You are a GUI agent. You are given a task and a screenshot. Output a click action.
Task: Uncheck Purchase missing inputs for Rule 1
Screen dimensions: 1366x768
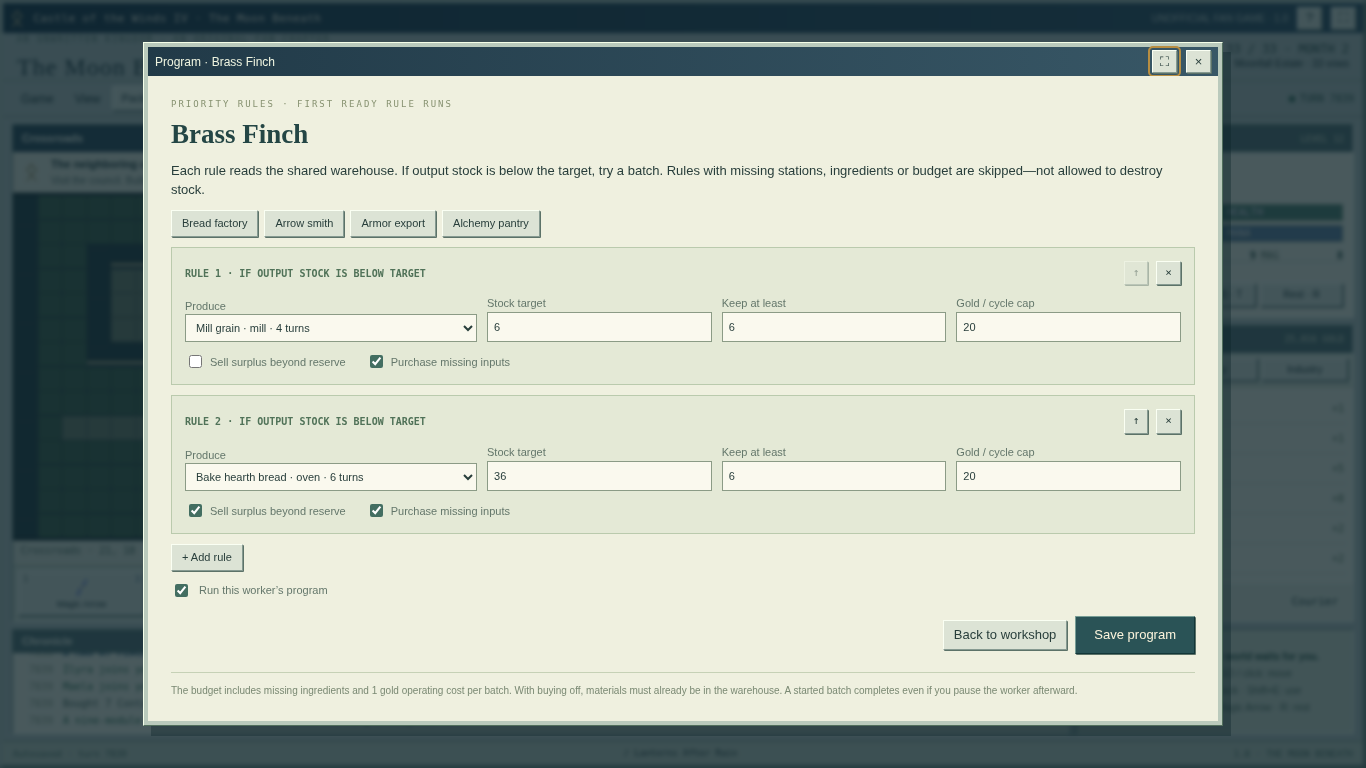point(376,361)
